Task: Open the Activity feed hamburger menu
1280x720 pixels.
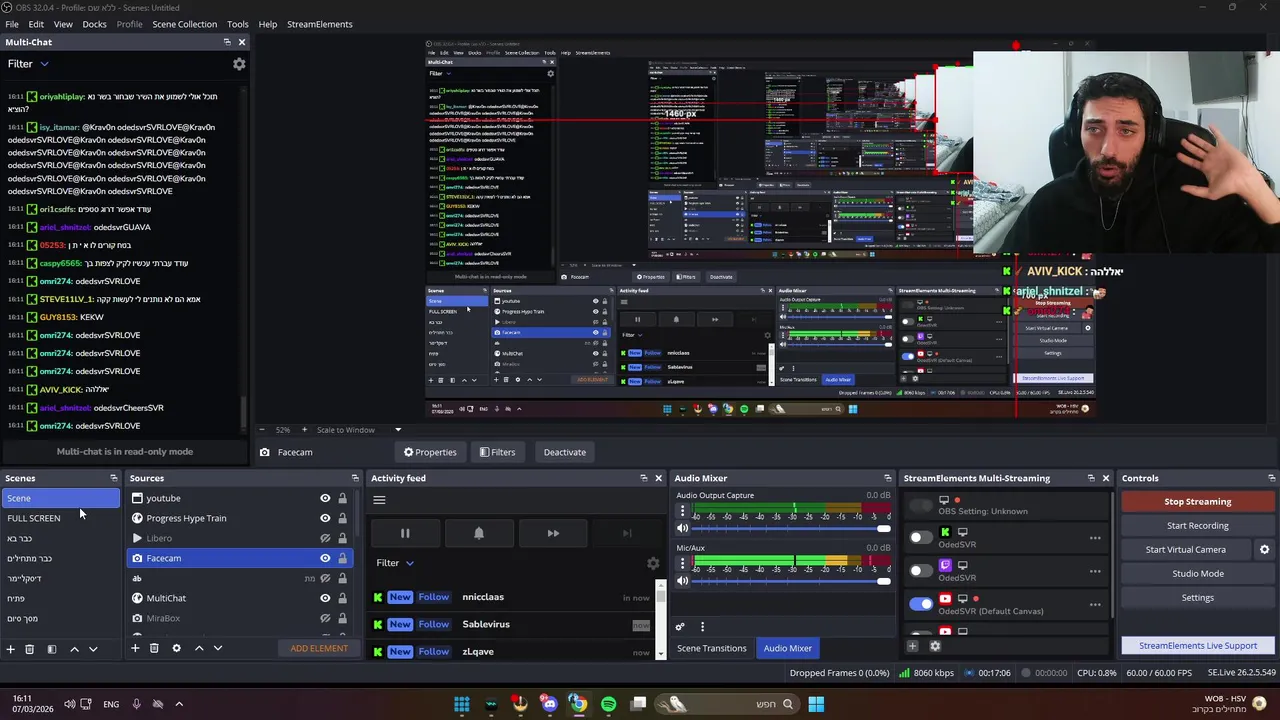Action: click(379, 500)
